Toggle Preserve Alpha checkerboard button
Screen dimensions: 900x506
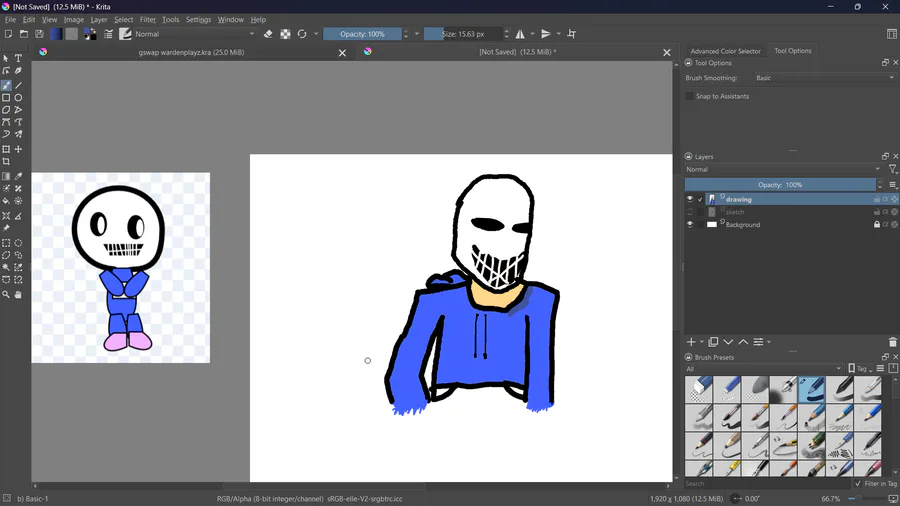pyautogui.click(x=285, y=34)
